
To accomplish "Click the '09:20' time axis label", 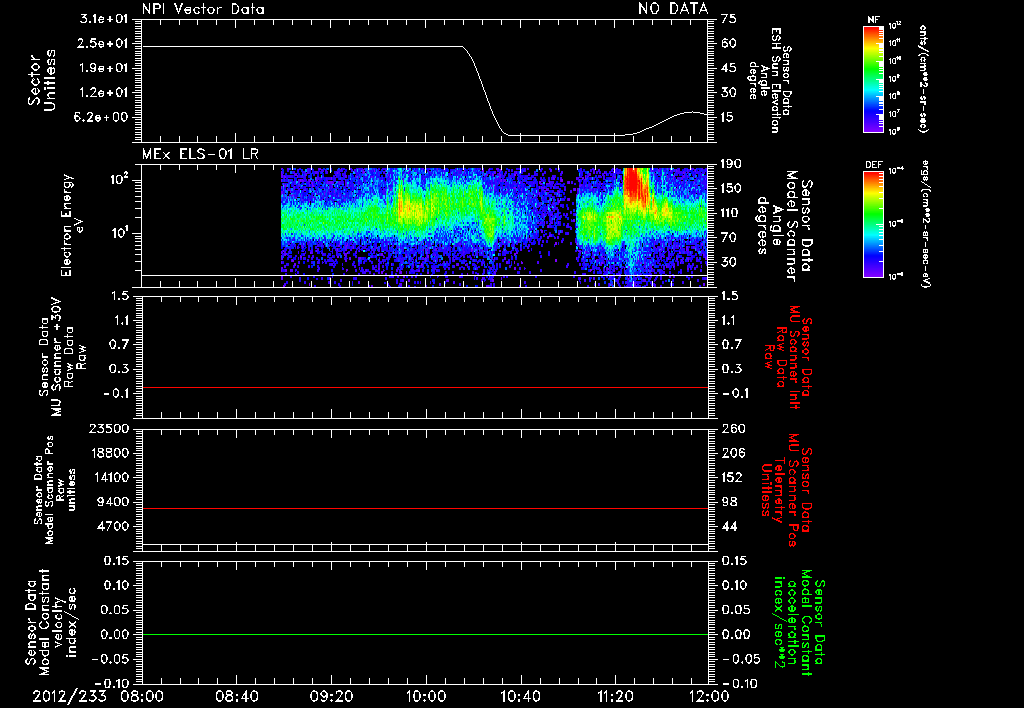I will pyautogui.click(x=331, y=696).
